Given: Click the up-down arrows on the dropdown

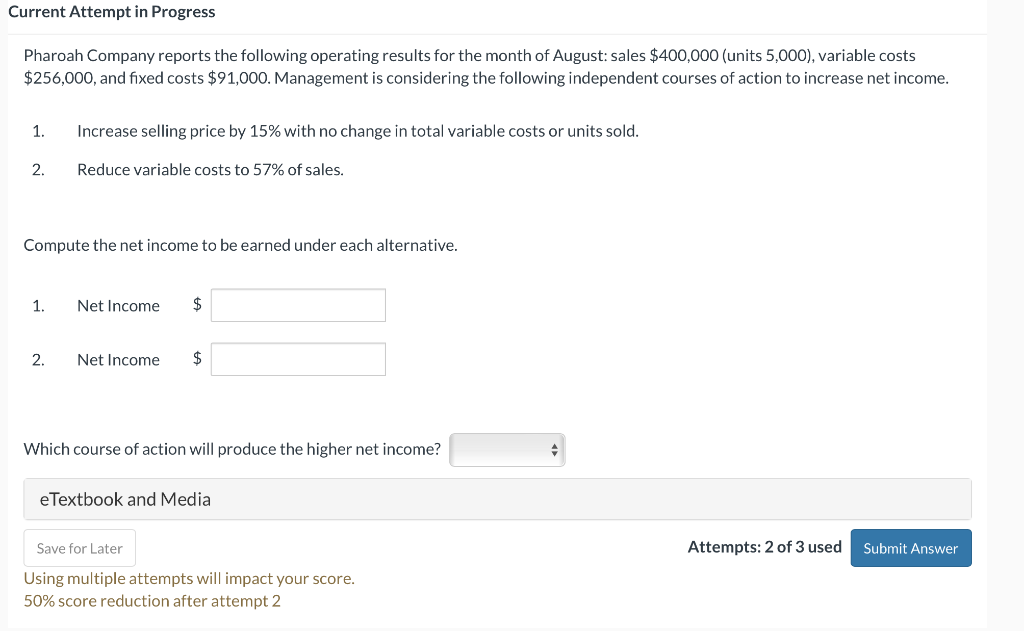Looking at the screenshot, I should pyautogui.click(x=554, y=450).
